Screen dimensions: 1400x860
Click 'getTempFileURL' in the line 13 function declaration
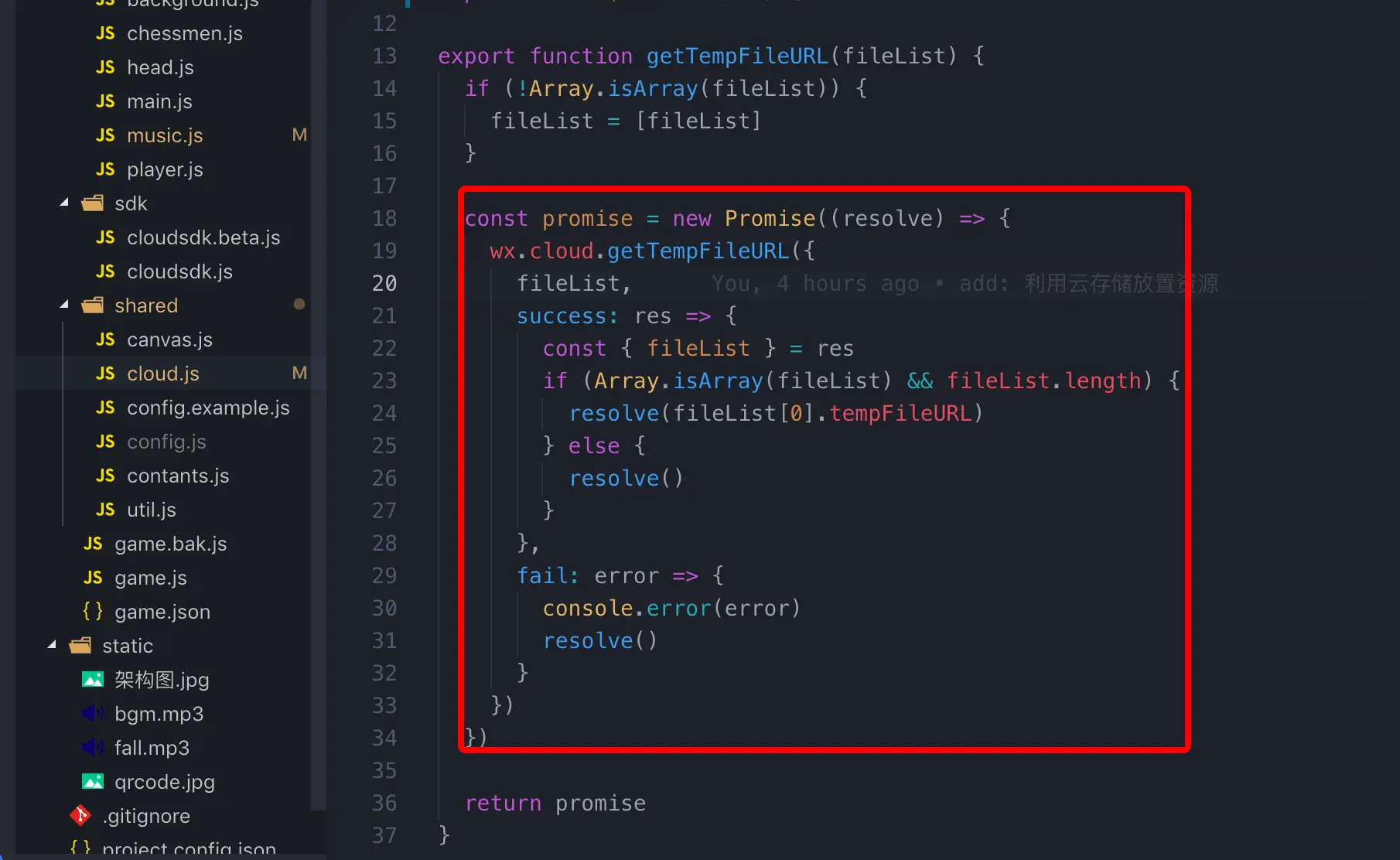pos(737,56)
